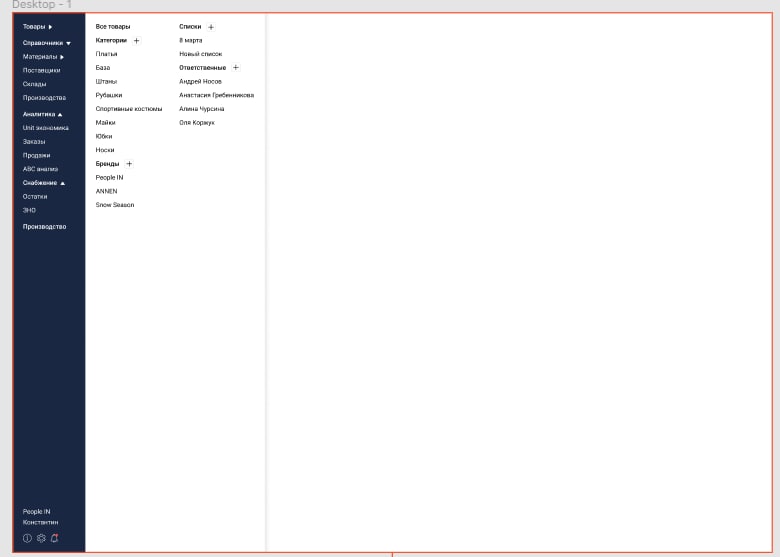This screenshot has width=780, height=557.
Task: Open Склады in the sidebar
Action: click(x=34, y=84)
